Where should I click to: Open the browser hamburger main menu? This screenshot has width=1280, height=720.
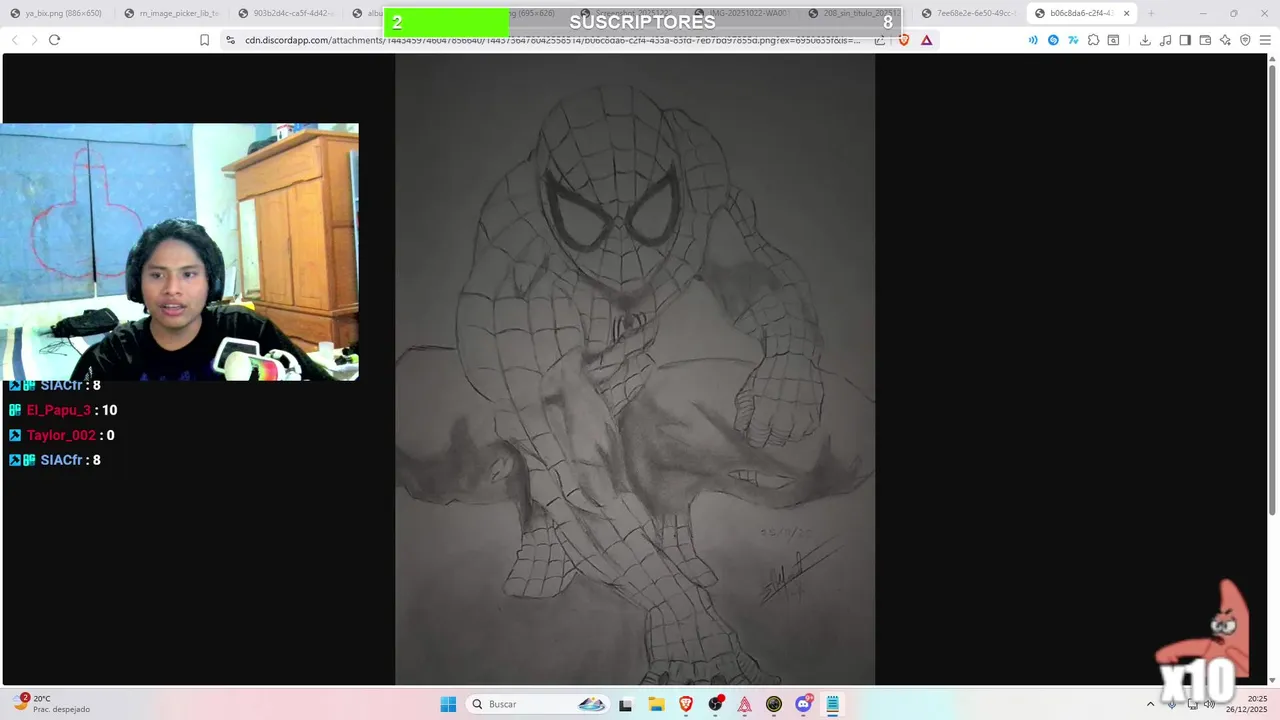pyautogui.click(x=1265, y=40)
